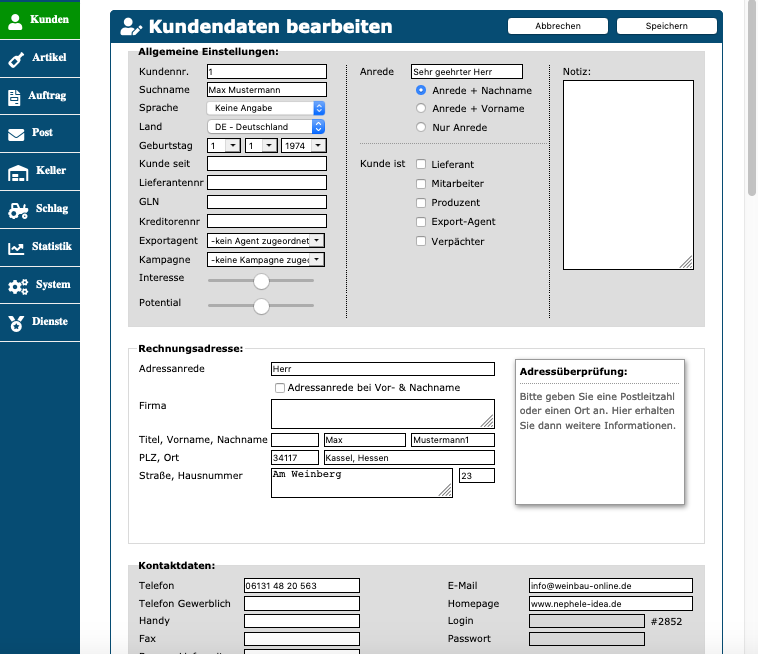Expand the Sprache dropdown
Image resolution: width=758 pixels, height=654 pixels.
[x=266, y=108]
